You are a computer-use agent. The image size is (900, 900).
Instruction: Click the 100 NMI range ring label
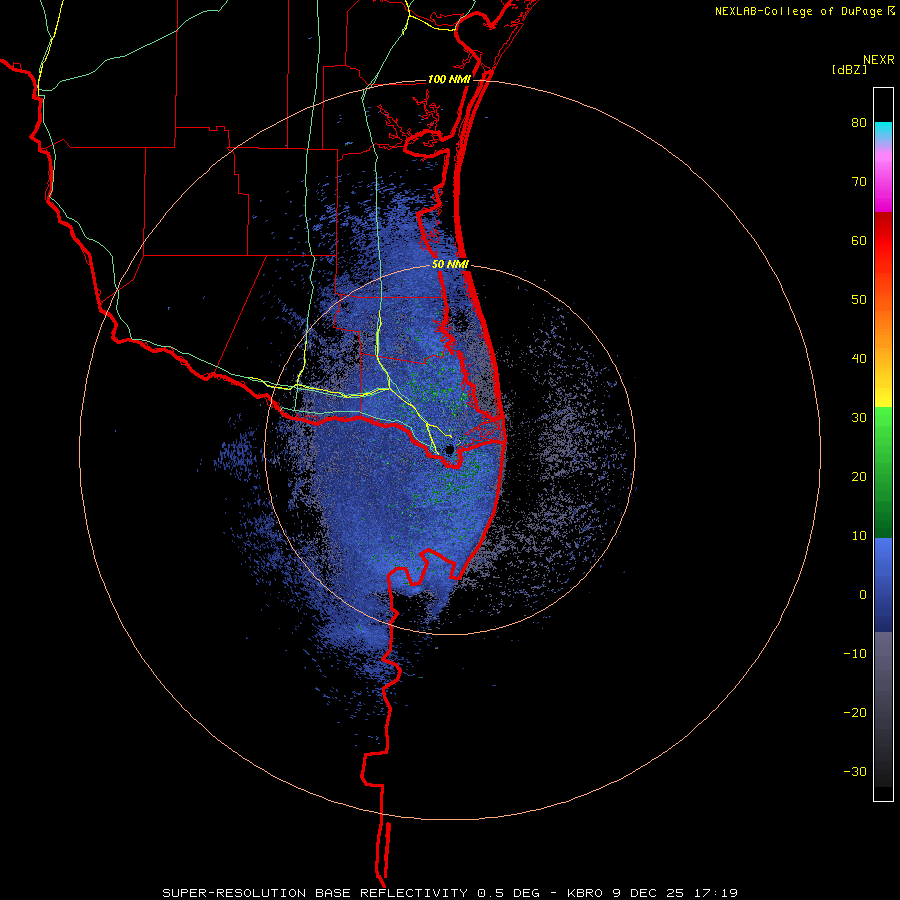pos(449,79)
